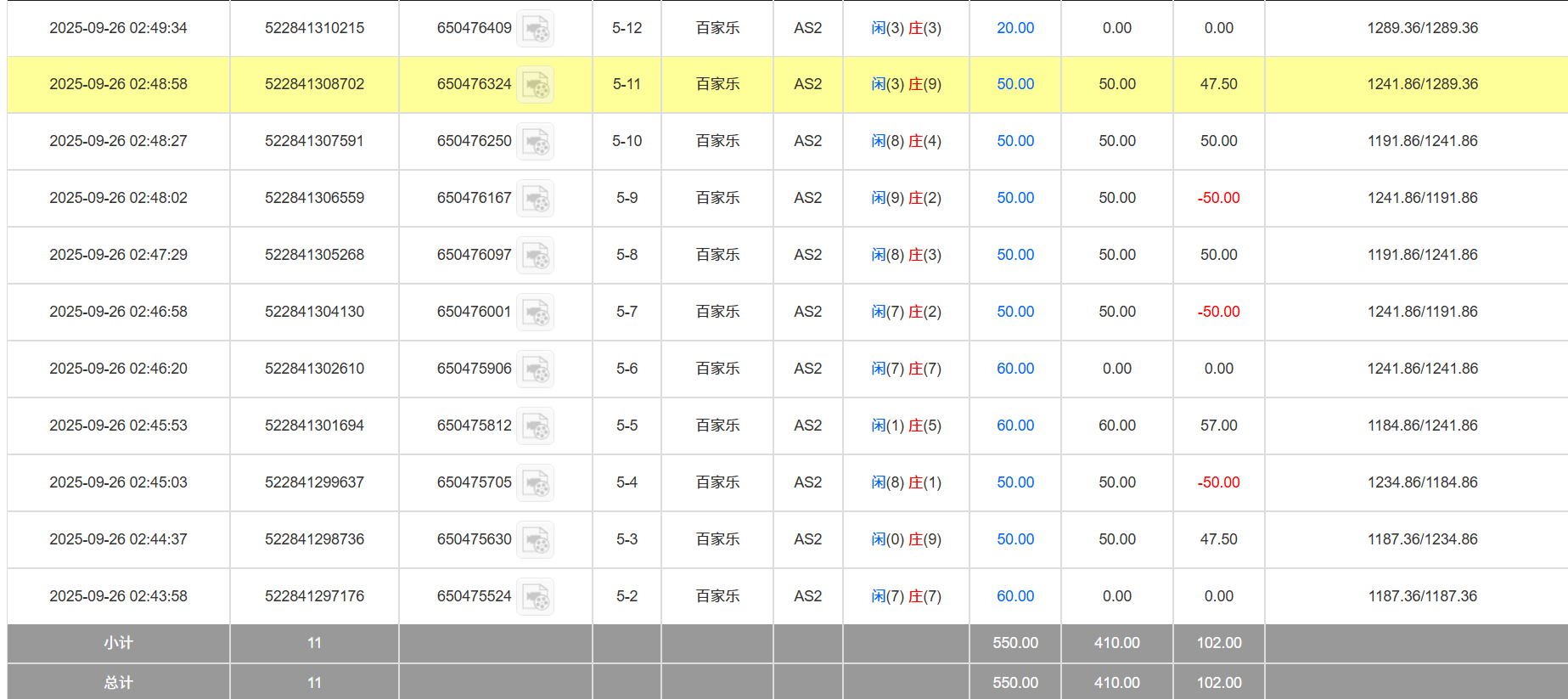
Task: Open the 60.00 bet link for round 5-5
Action: 1014,426
